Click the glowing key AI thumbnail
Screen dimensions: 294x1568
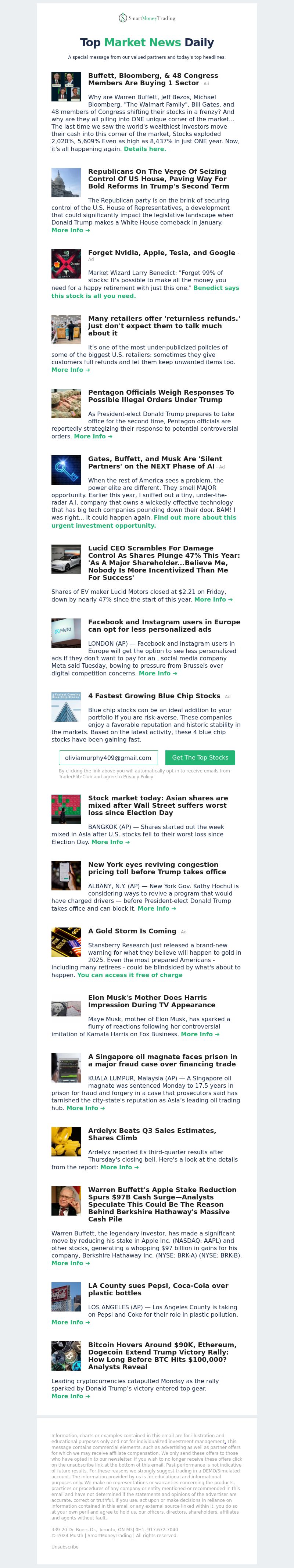point(66,470)
